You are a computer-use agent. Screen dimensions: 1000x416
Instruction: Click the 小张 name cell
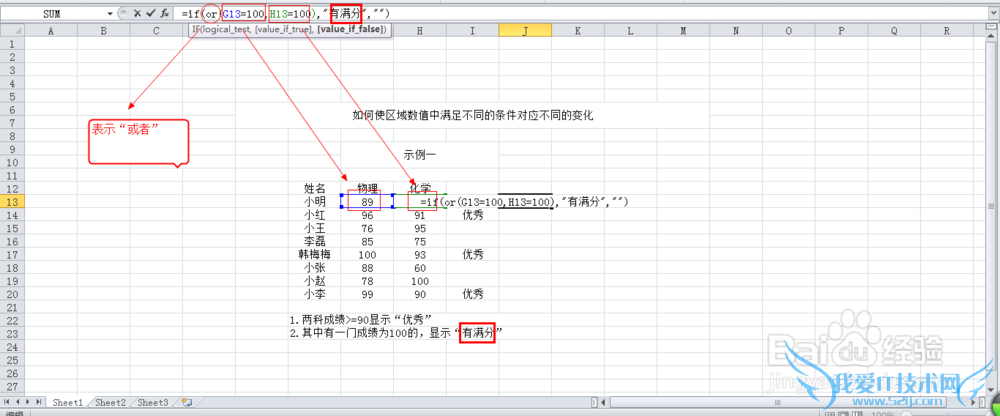pyautogui.click(x=314, y=268)
